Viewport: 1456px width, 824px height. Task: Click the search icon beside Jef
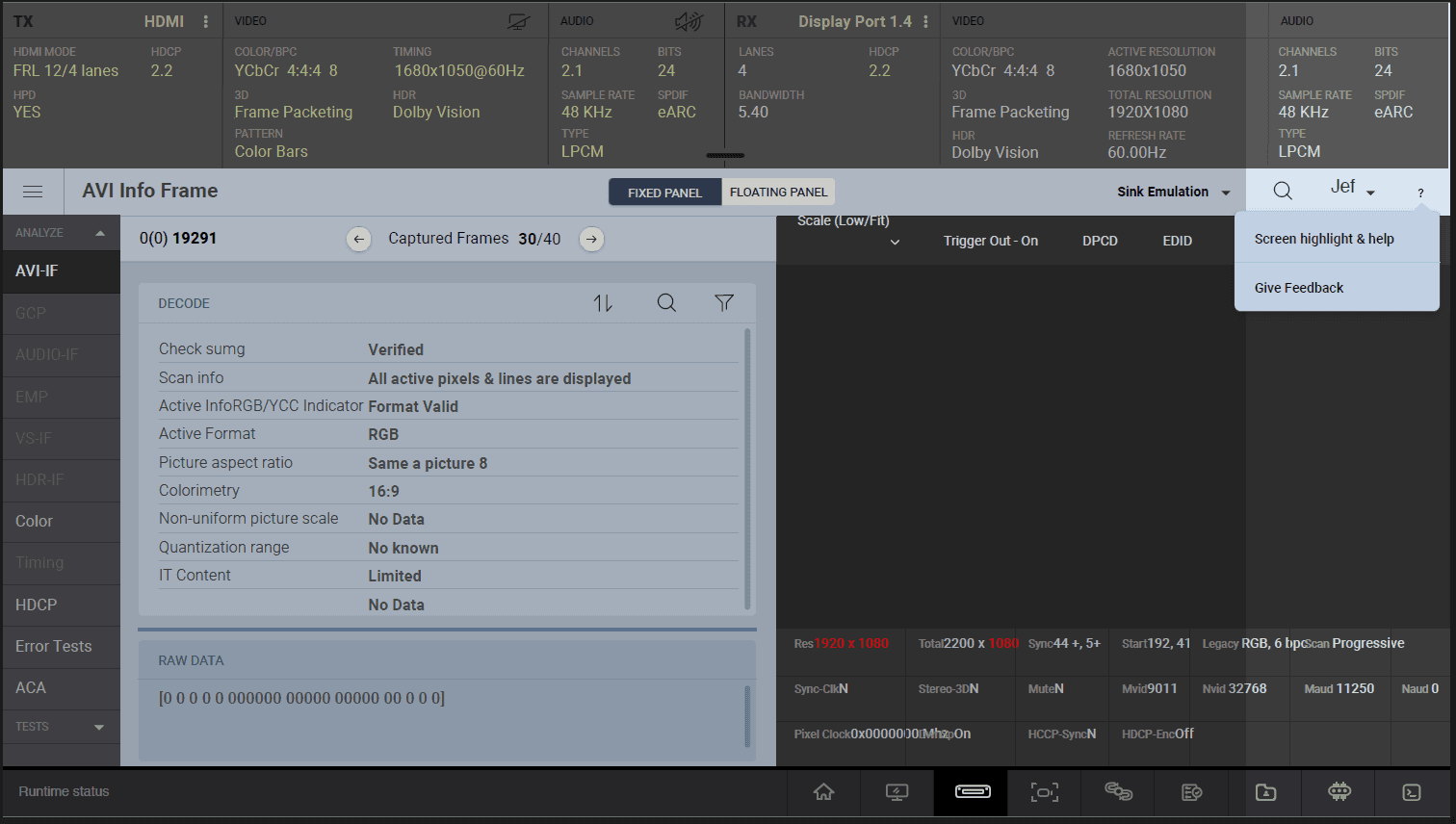[1283, 191]
